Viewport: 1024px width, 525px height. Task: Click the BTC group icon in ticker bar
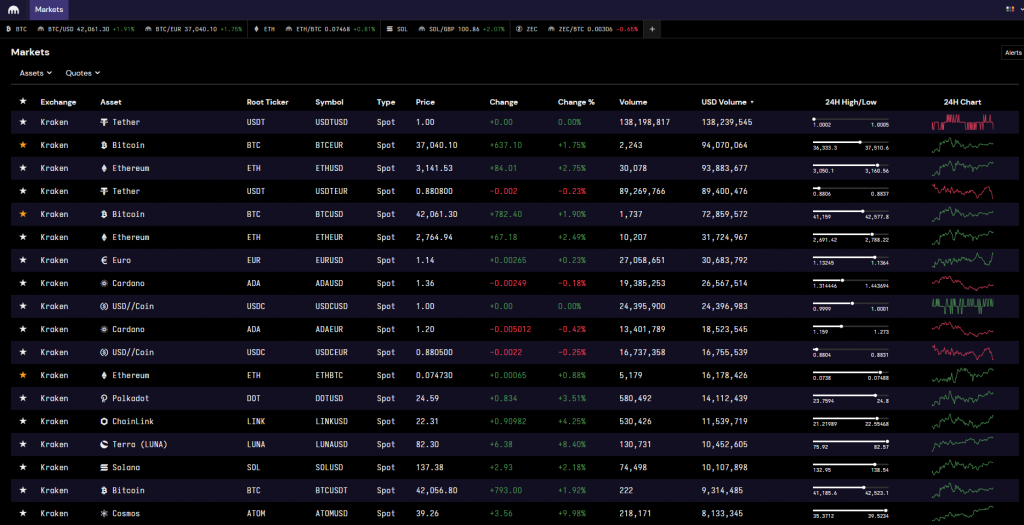(x=8, y=29)
